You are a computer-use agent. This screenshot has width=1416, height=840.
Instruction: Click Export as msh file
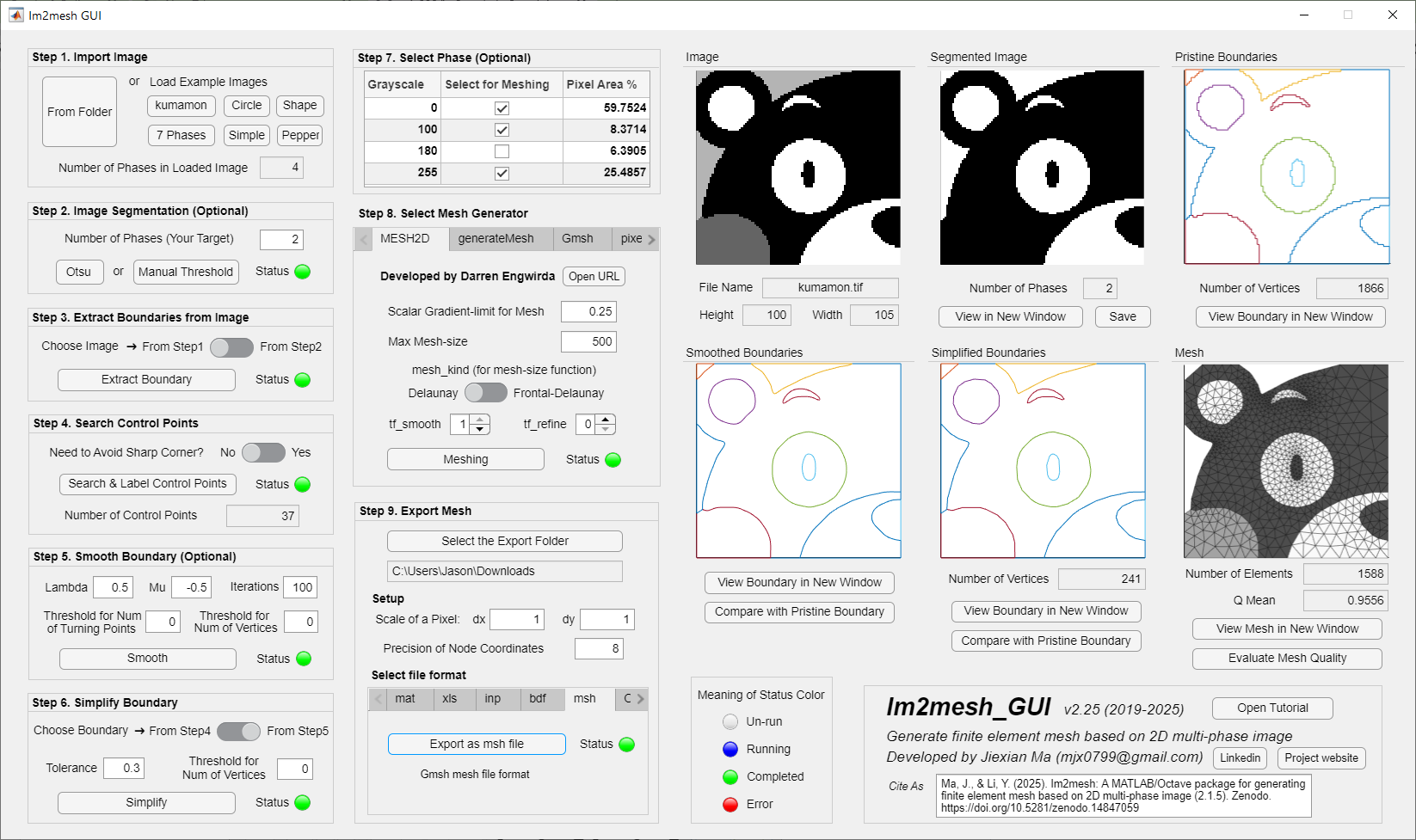point(477,745)
